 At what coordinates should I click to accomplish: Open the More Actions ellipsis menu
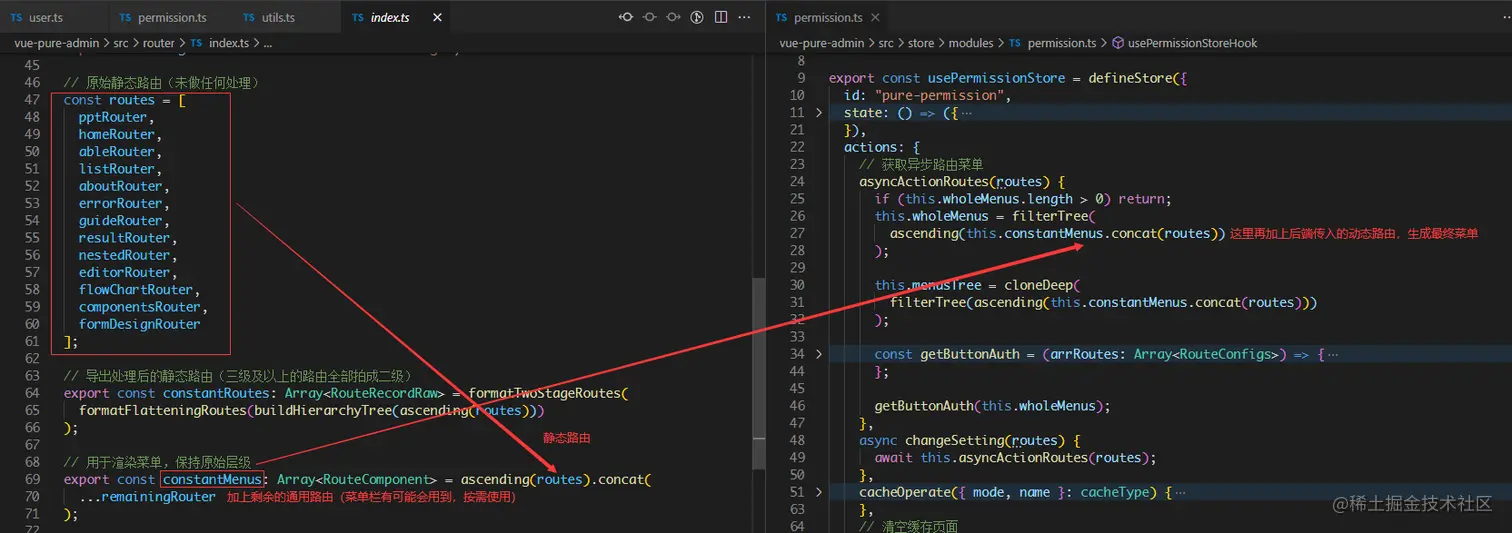tap(745, 17)
